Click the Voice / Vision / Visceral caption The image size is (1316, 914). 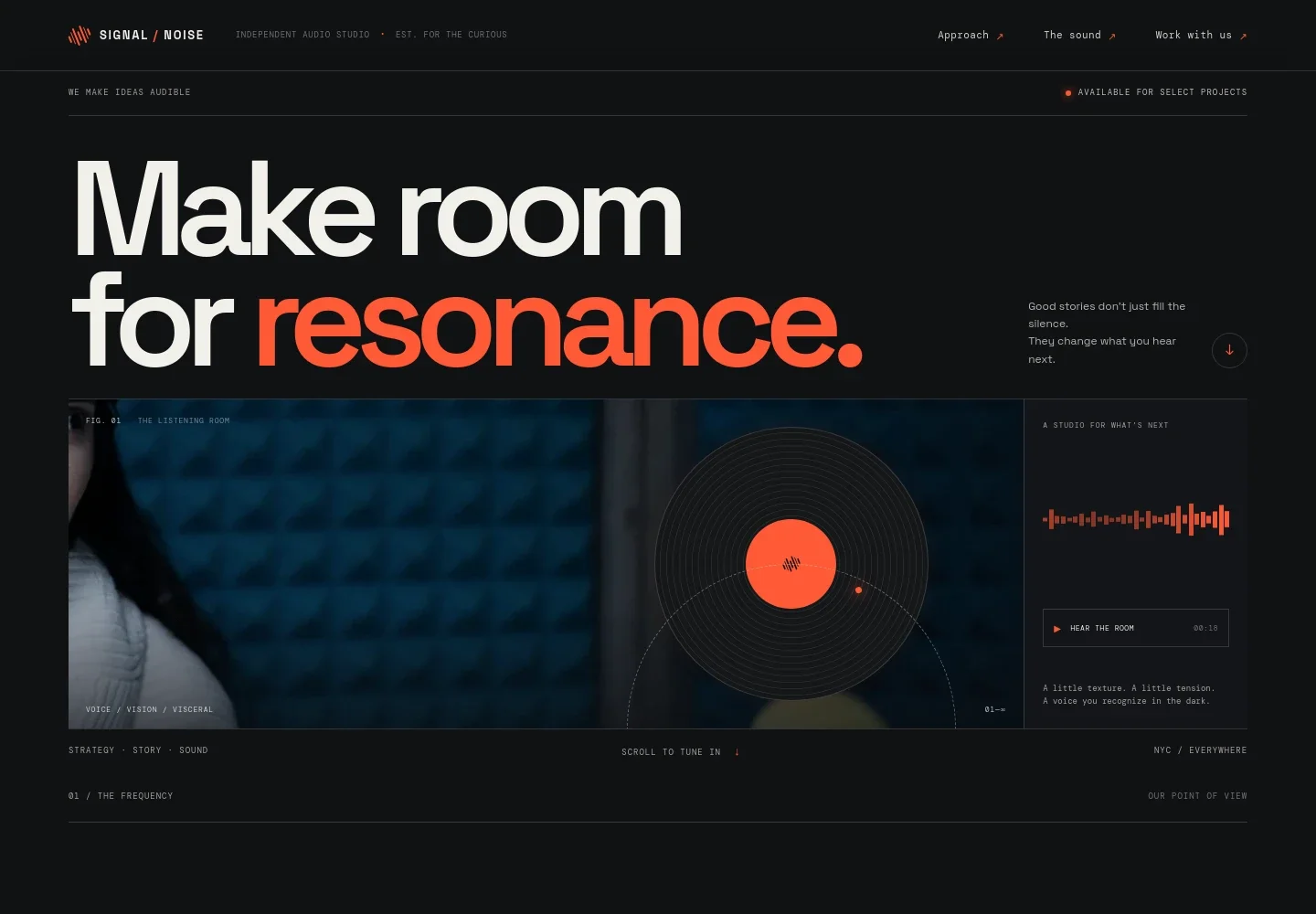click(149, 709)
